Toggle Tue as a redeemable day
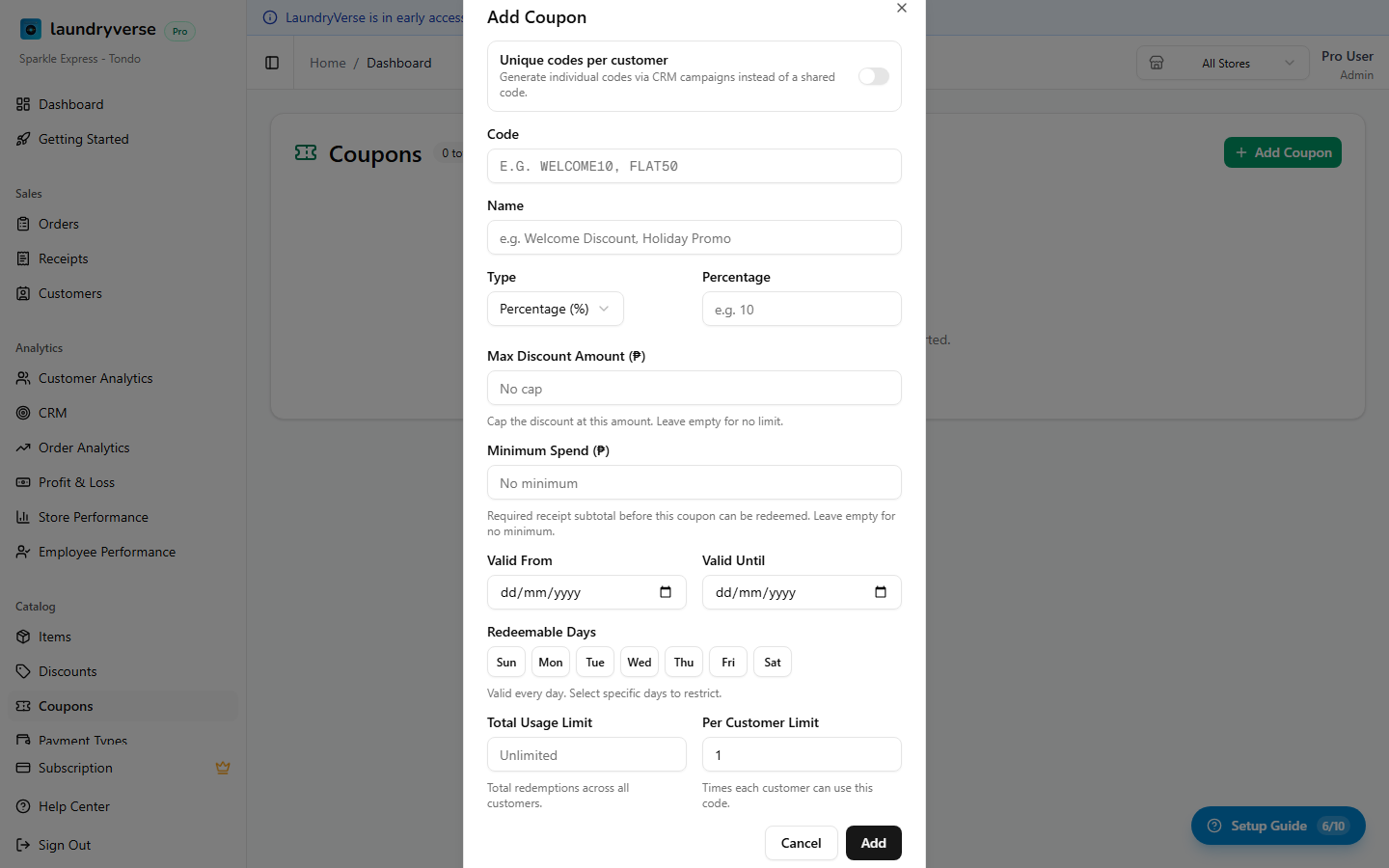Viewport: 1389px width, 868px height. pyautogui.click(x=595, y=663)
